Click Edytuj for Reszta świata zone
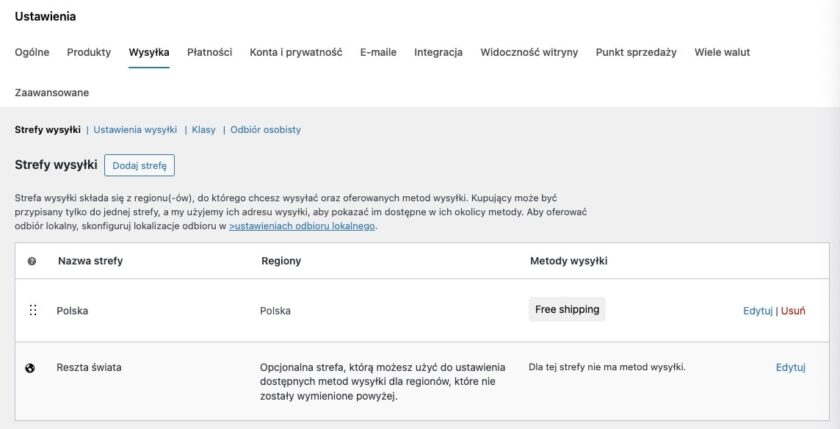Viewport: 840px width, 429px height. click(791, 367)
